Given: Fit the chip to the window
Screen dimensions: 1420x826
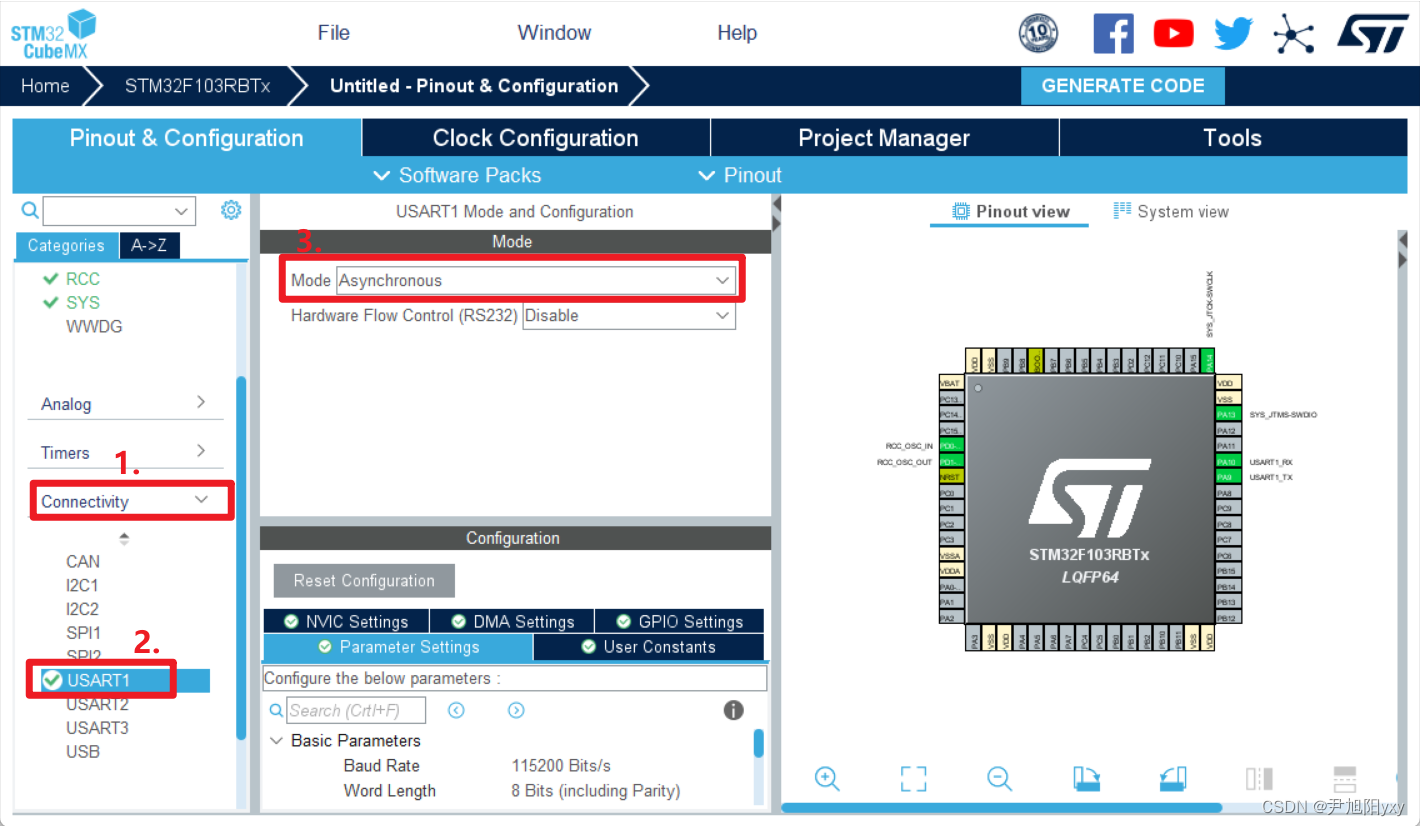Looking at the screenshot, I should [x=913, y=778].
